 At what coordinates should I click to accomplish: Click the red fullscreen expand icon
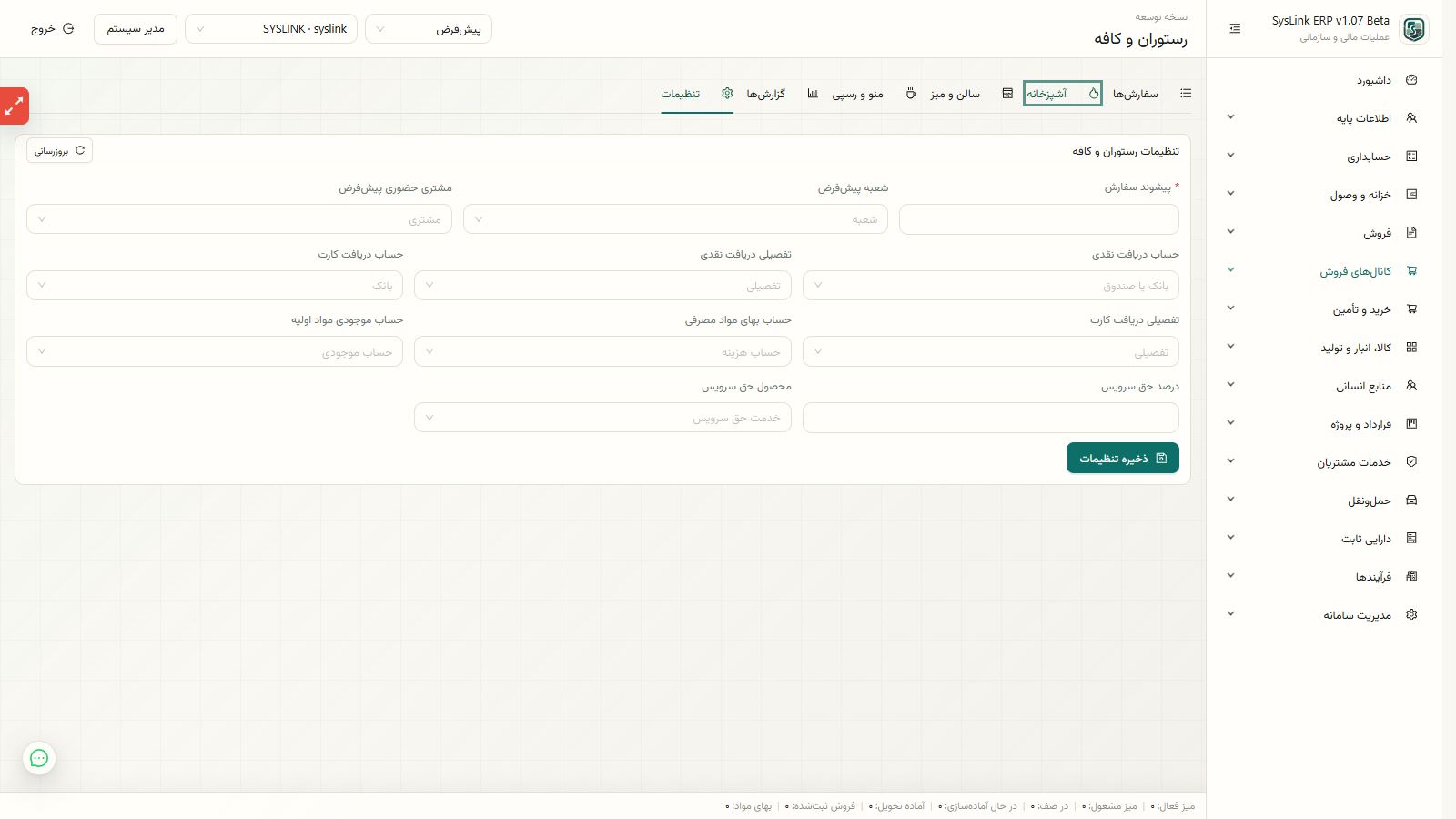click(14, 106)
